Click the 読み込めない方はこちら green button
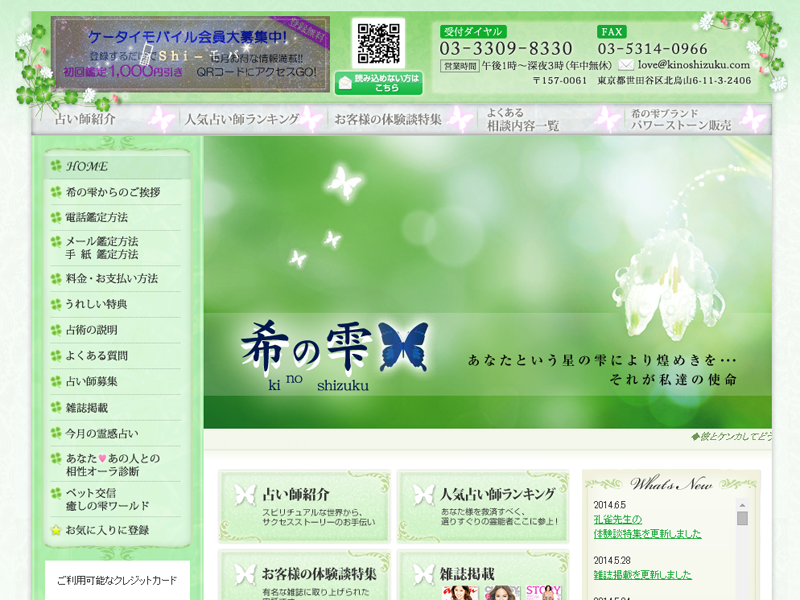 click(x=379, y=83)
